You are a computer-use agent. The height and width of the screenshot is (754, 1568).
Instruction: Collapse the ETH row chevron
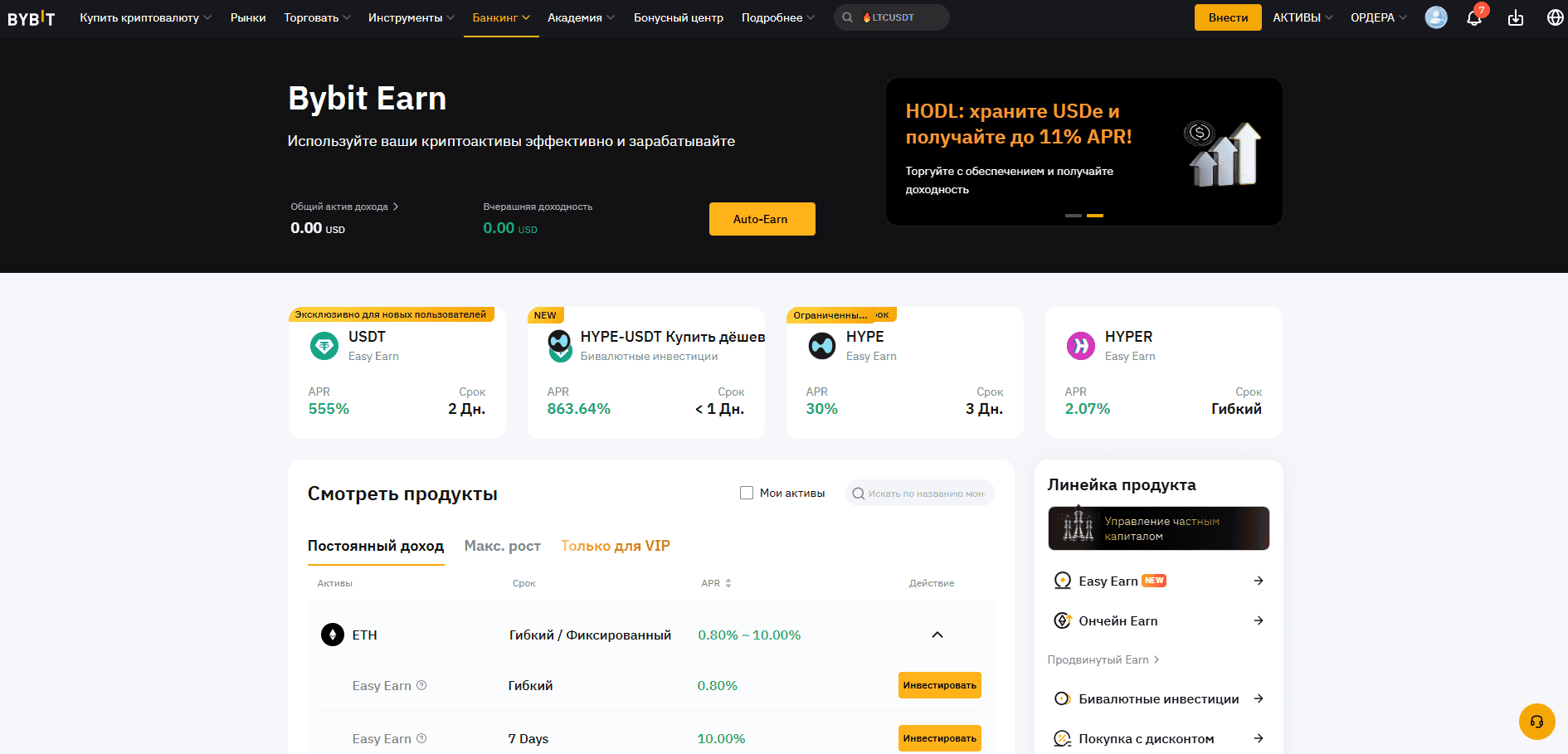click(937, 635)
